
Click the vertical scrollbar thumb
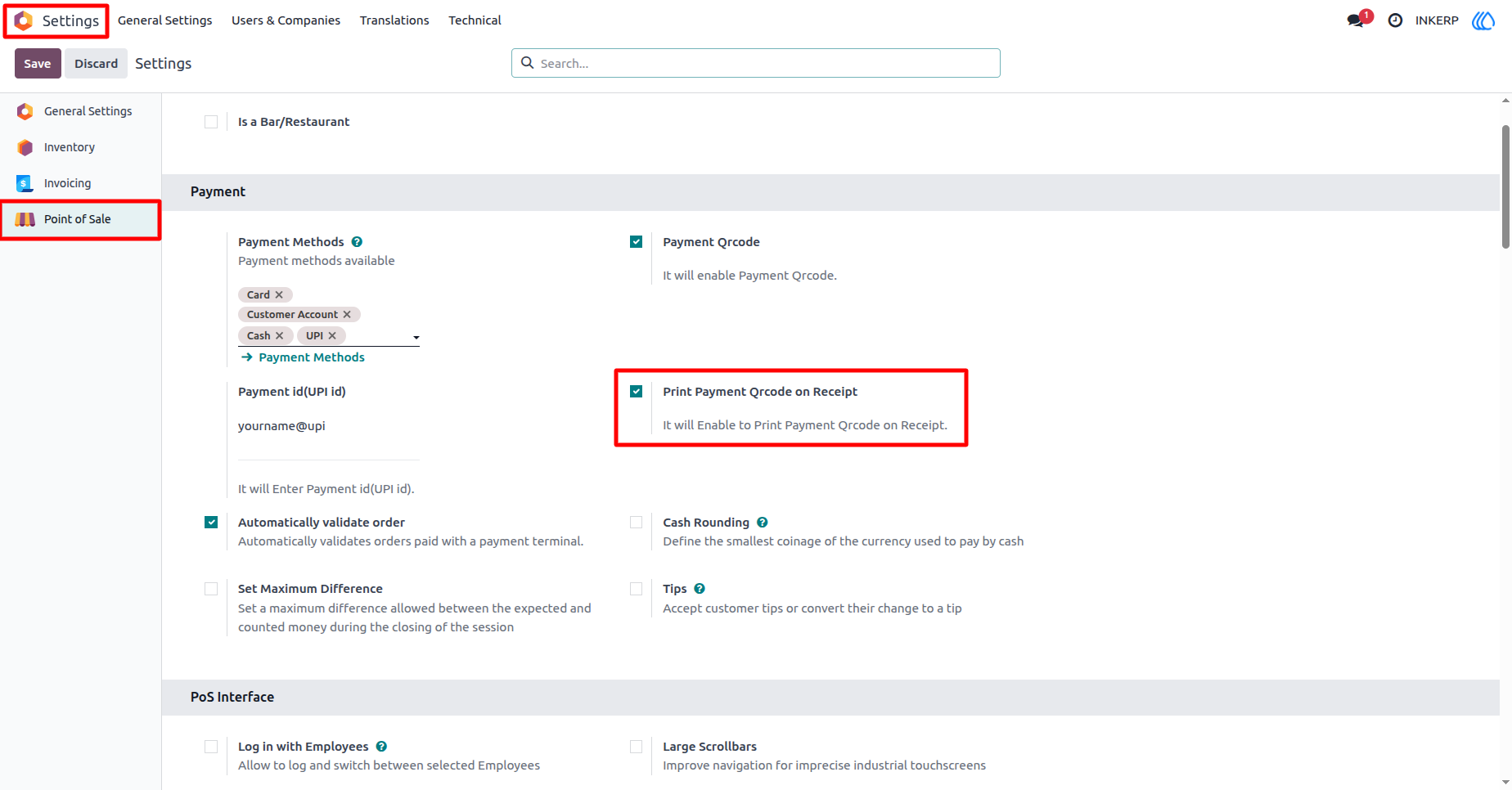pos(1505,186)
